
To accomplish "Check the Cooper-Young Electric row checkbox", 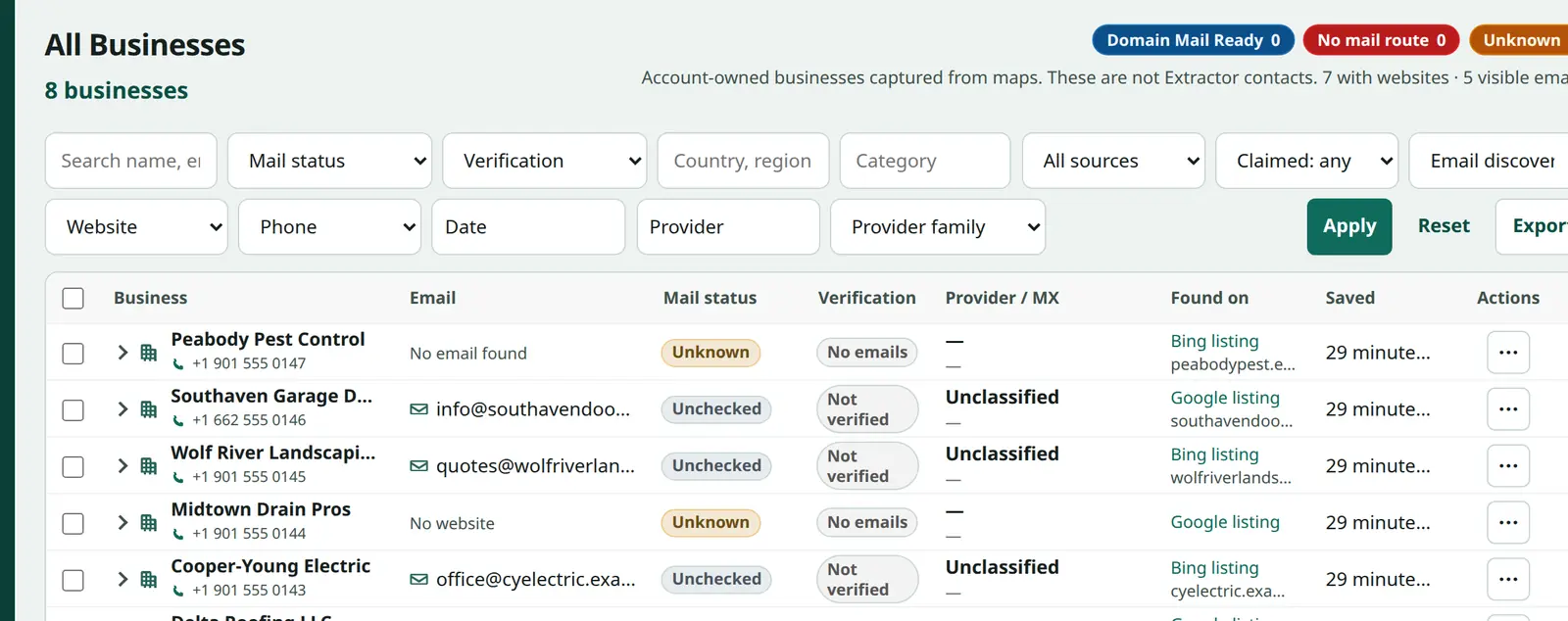I will [73, 581].
